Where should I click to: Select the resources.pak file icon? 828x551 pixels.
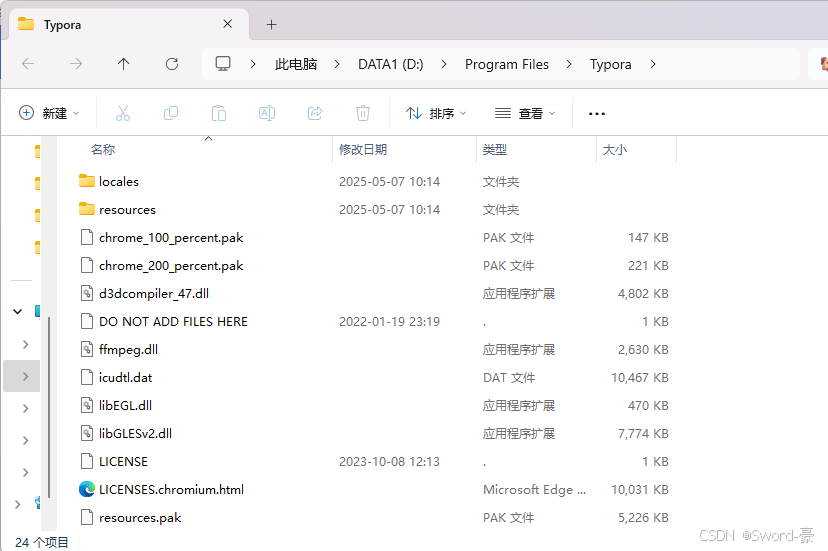pos(87,517)
